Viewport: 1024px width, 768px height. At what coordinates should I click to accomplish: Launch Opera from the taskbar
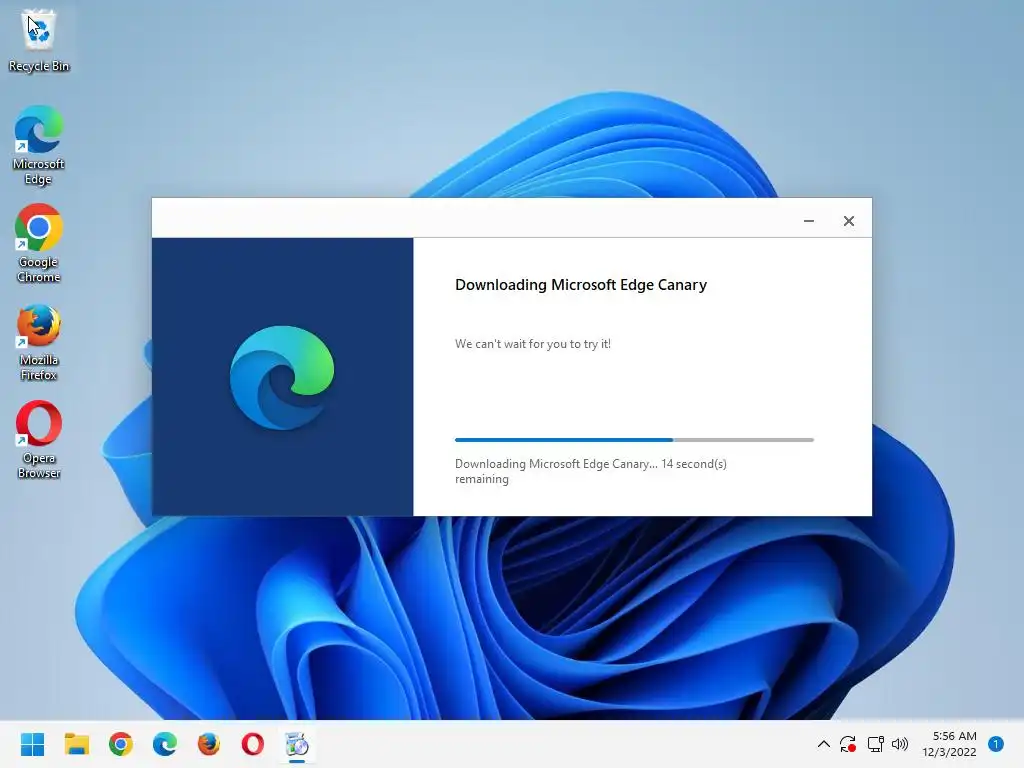[253, 744]
